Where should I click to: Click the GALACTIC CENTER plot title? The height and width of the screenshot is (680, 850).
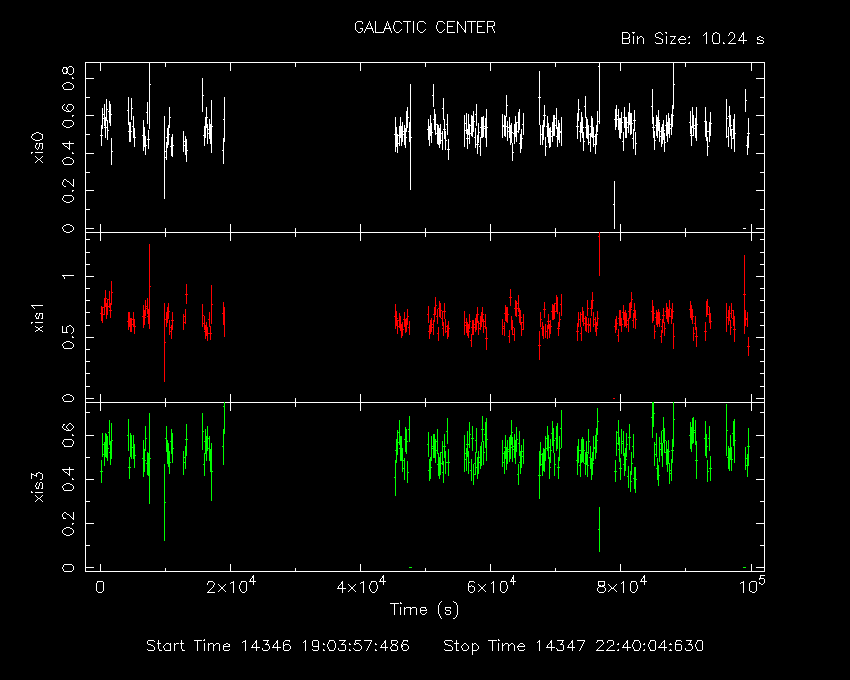click(x=424, y=27)
